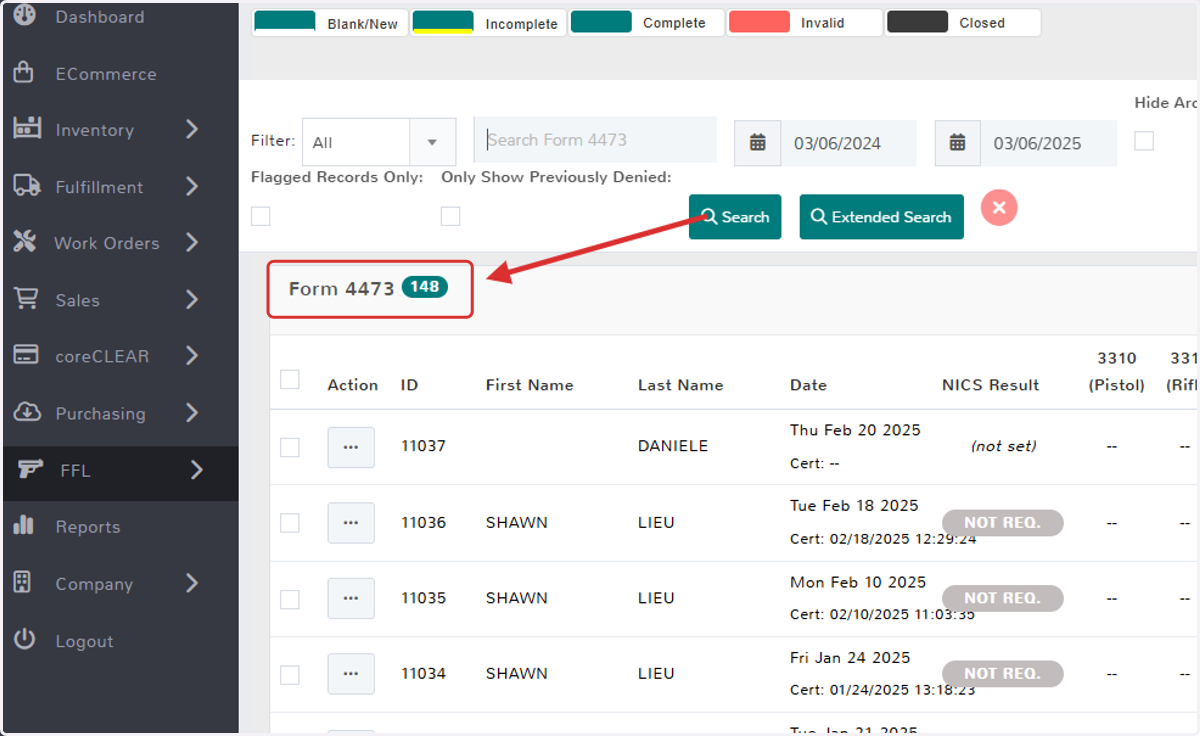Click the red circular clear X button
Viewport: 1200px width, 736px height.
tap(999, 208)
